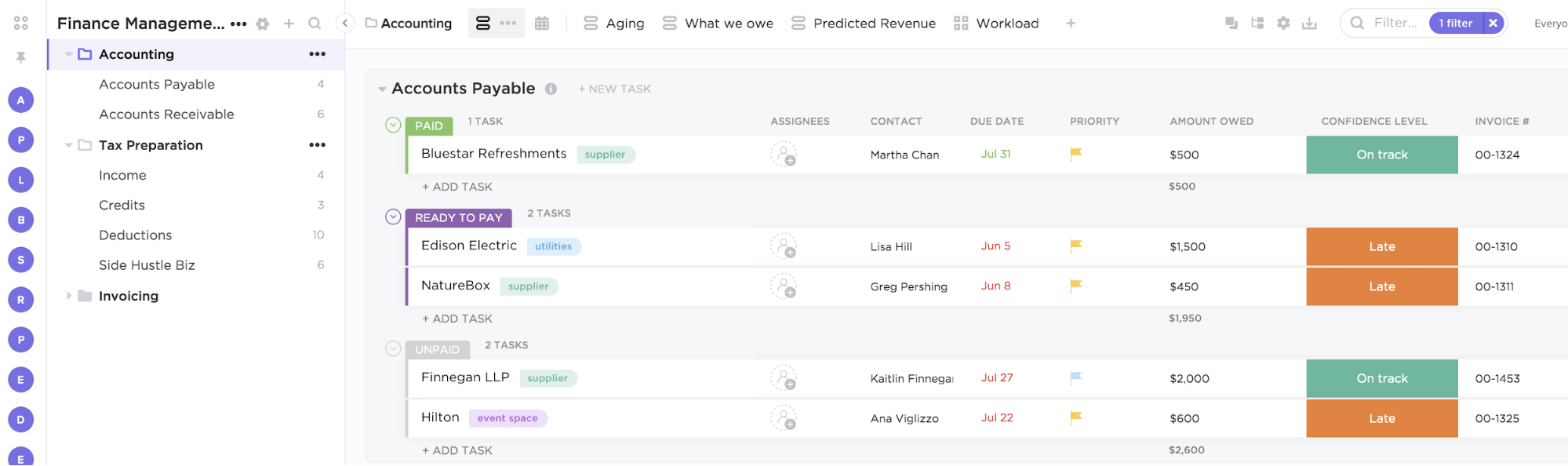1568x466 pixels.
Task: Remove the active 1 filter
Action: tap(1493, 24)
